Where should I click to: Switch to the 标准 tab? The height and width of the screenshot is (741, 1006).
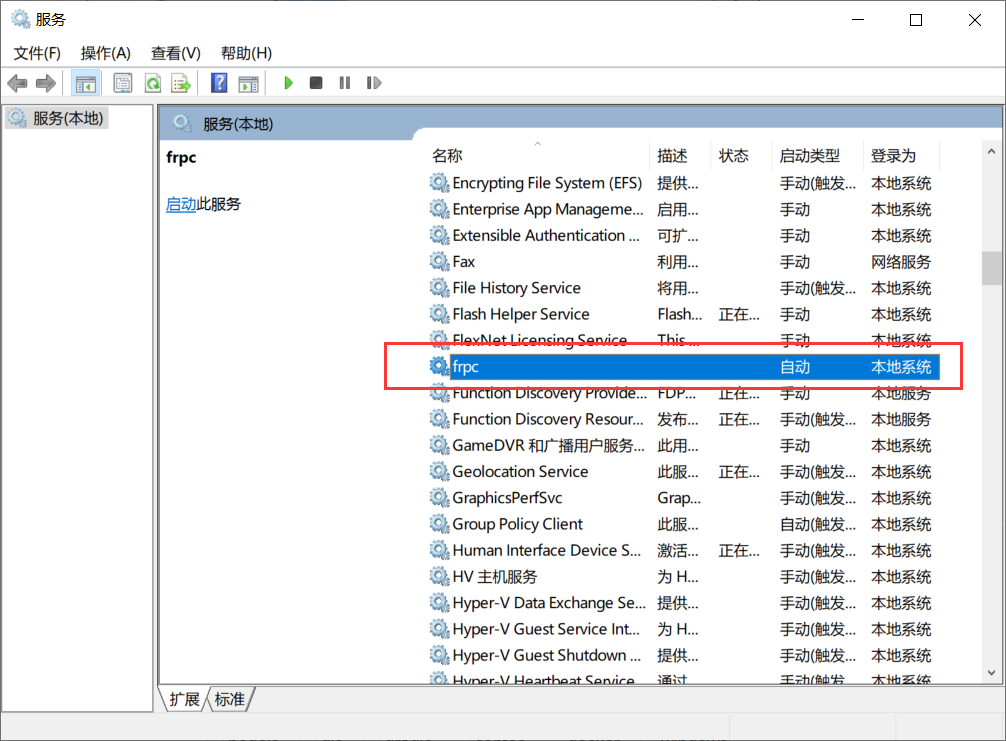point(230,699)
